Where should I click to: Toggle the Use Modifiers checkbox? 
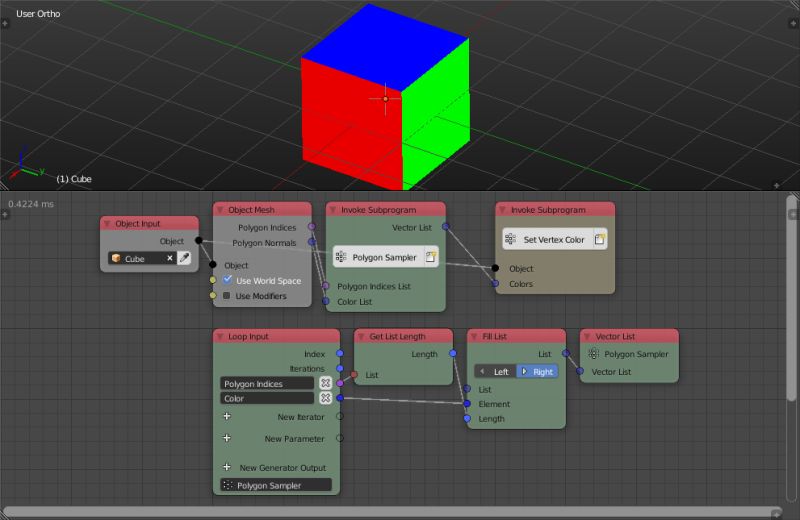227,295
